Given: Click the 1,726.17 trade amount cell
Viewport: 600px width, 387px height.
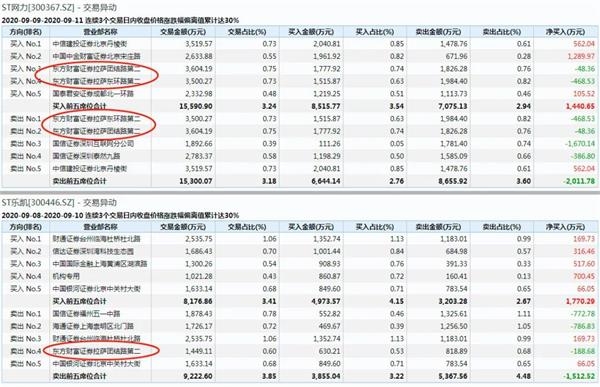Looking at the screenshot, I should 198,327.
